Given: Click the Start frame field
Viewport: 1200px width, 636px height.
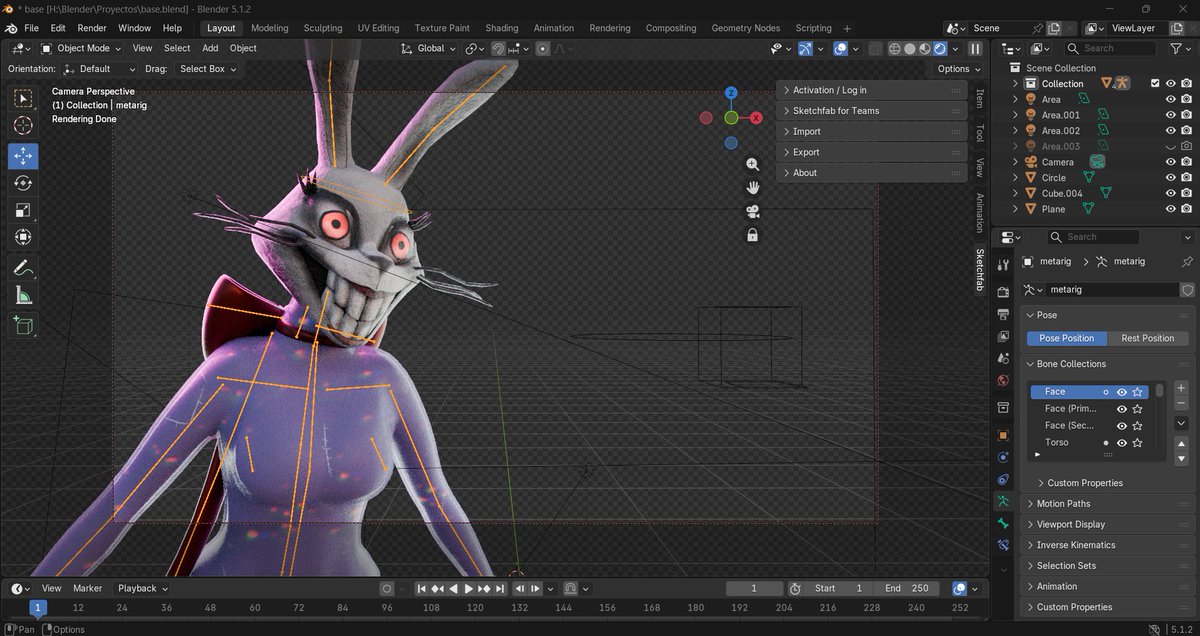Looking at the screenshot, I should tap(838, 589).
